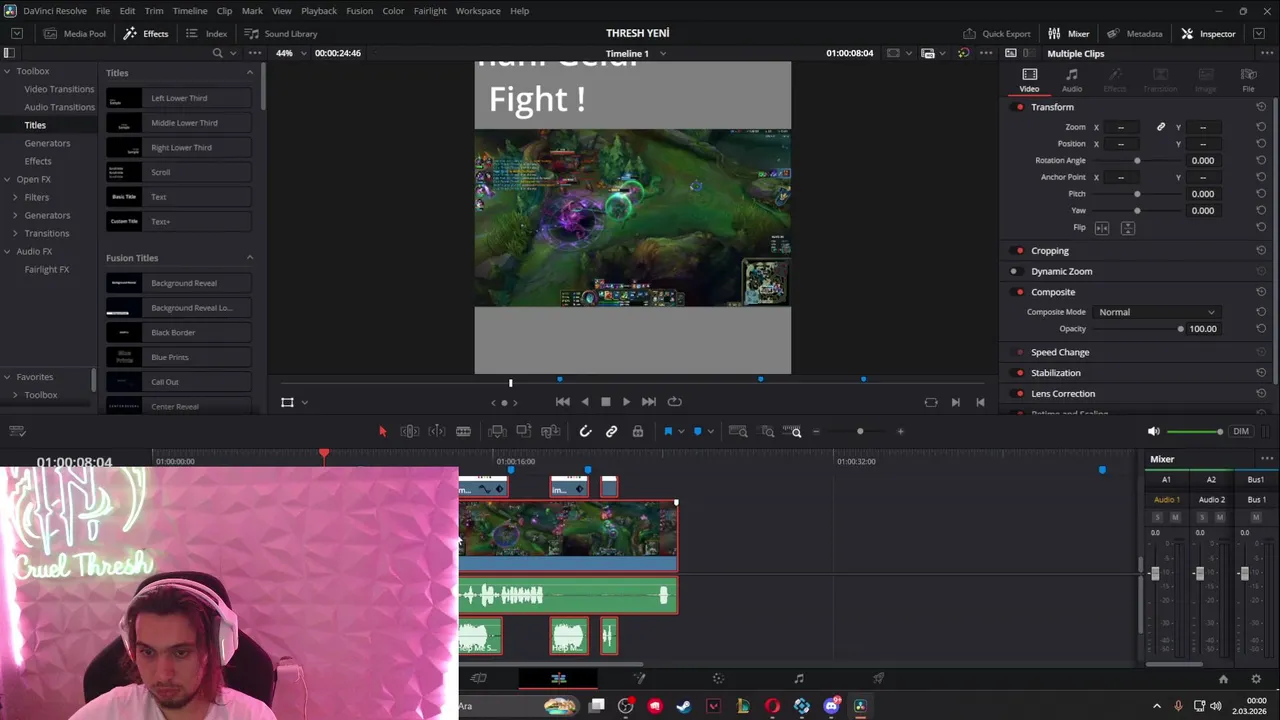Screen dimensions: 1280x720
Task: Adjust the timeline zoom slider handle
Action: (860, 431)
